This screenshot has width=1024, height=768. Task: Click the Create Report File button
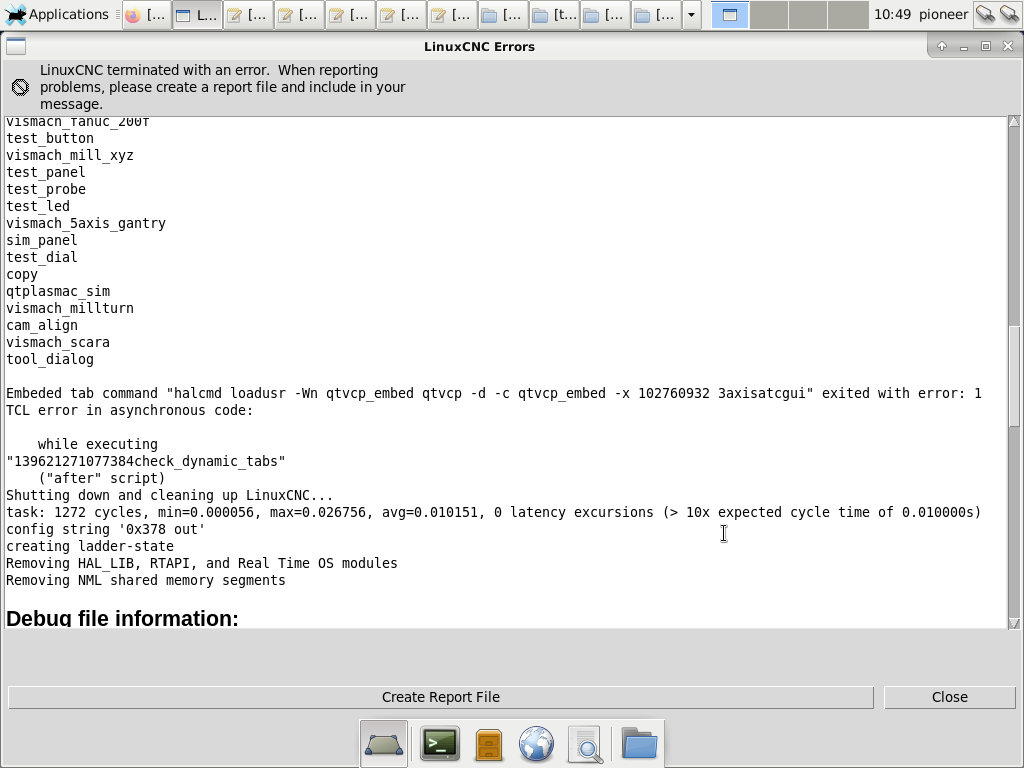(x=440, y=697)
